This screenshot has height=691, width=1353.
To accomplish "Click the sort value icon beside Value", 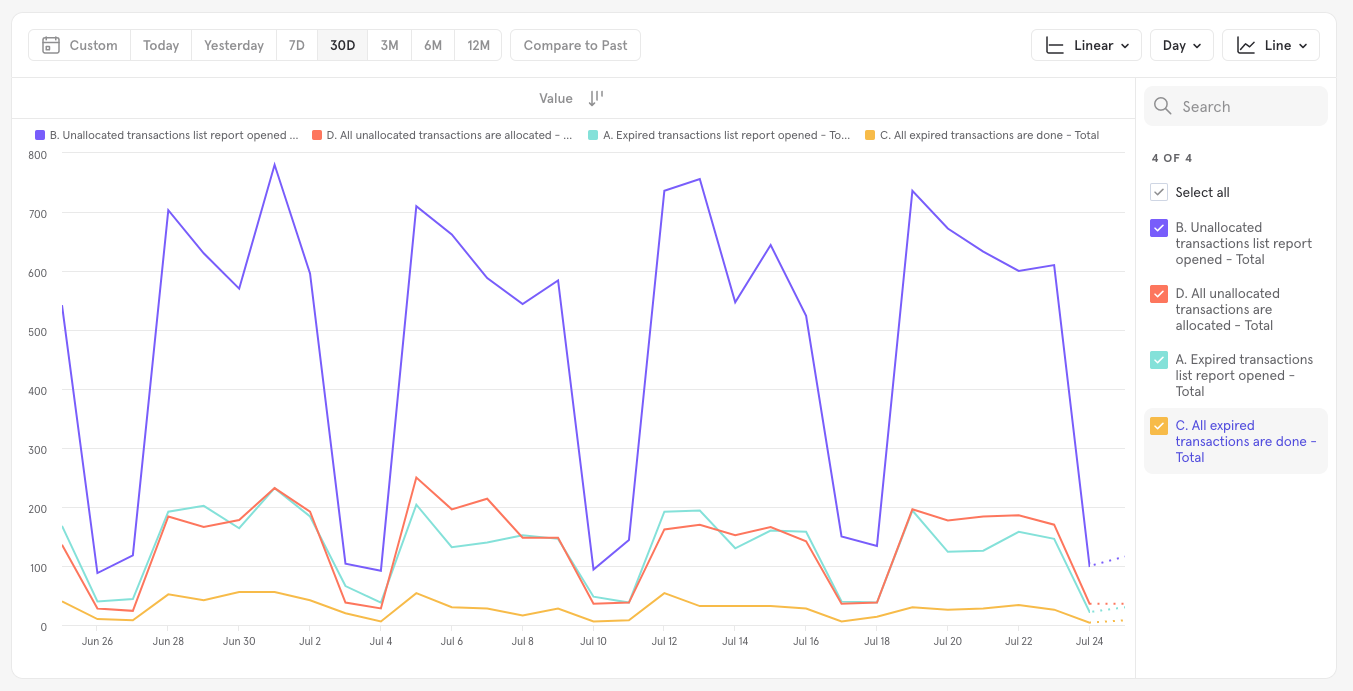I will (x=596, y=98).
